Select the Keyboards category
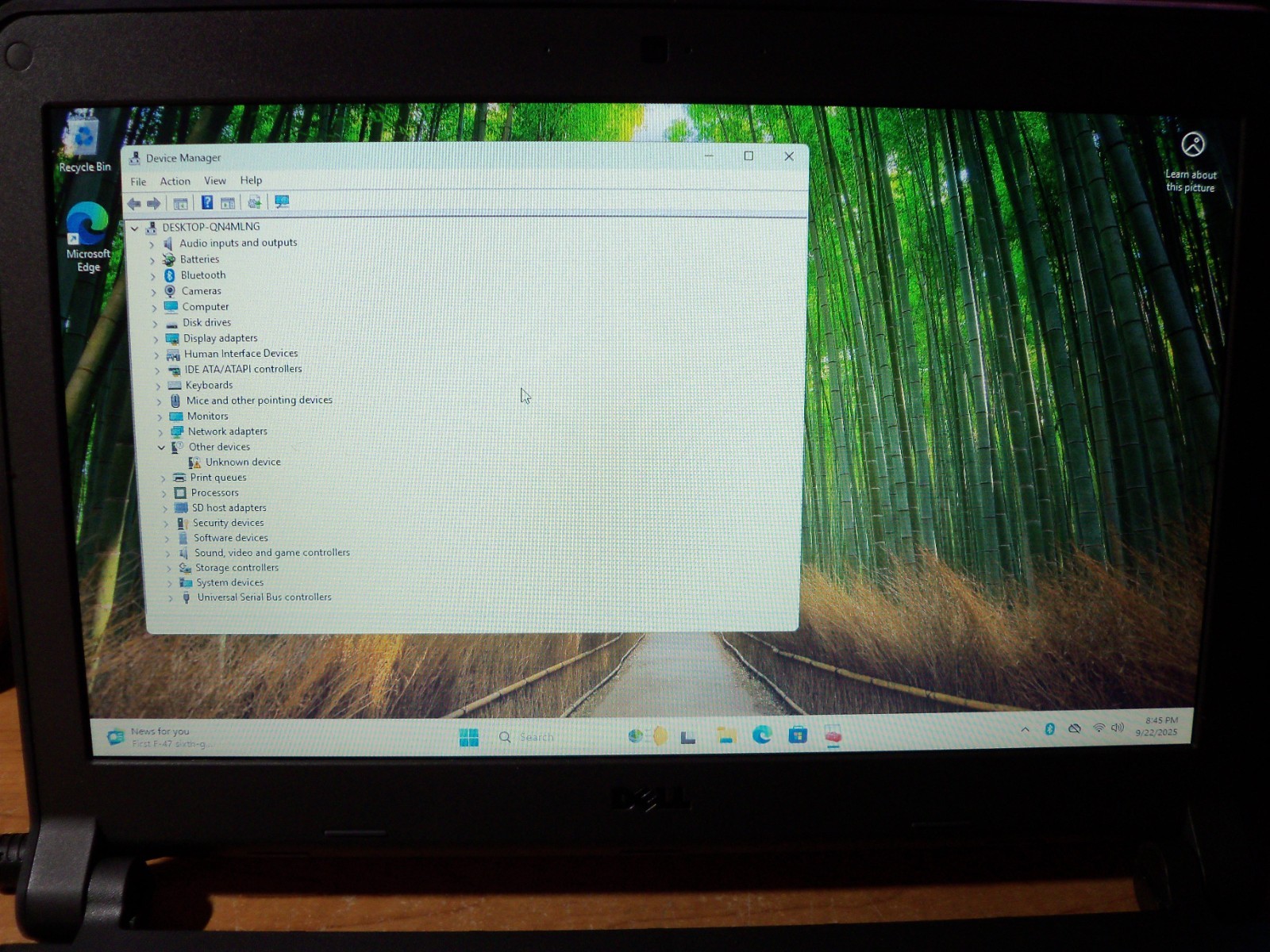The width and height of the screenshot is (1270, 952). coord(209,385)
